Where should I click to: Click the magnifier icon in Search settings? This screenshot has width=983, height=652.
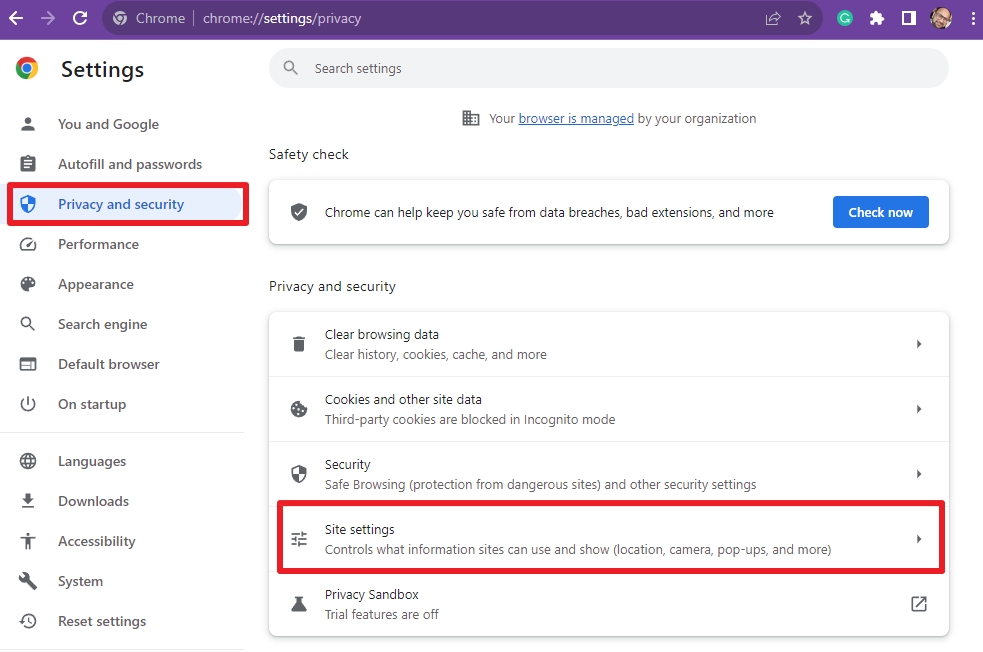point(290,68)
